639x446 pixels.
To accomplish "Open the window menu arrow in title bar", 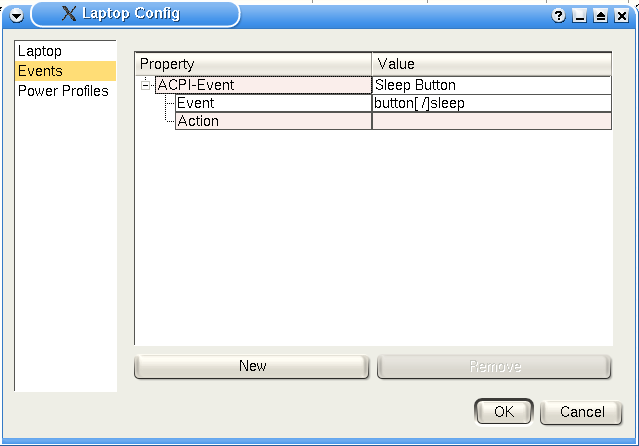I will click(17, 16).
